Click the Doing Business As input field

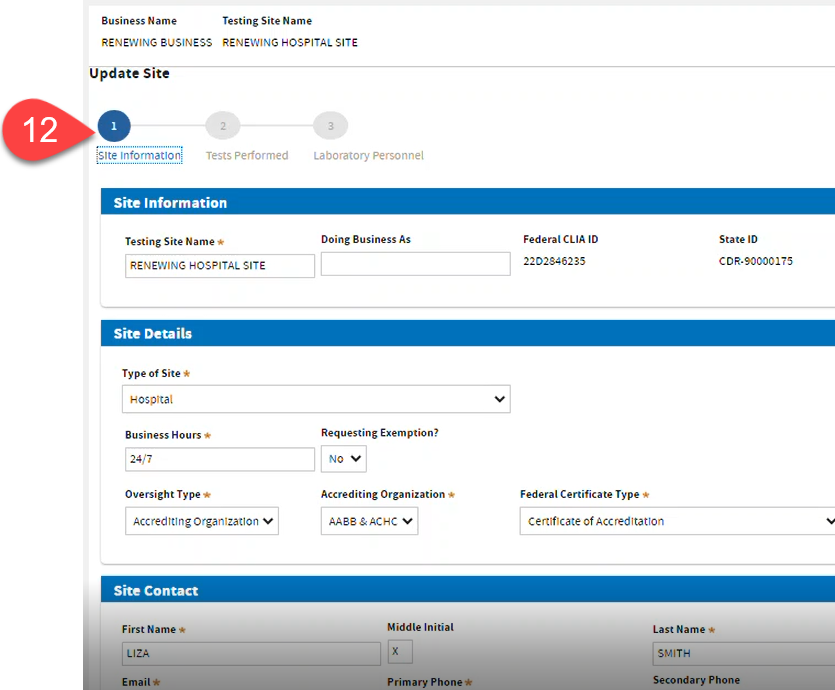tap(415, 264)
